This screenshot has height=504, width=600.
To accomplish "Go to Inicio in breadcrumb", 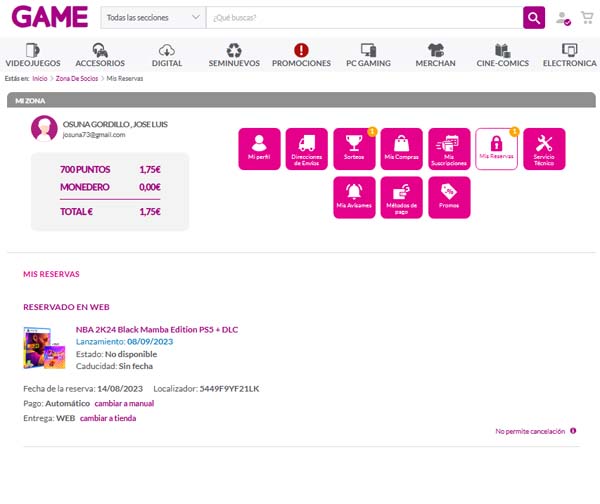I will (40, 78).
